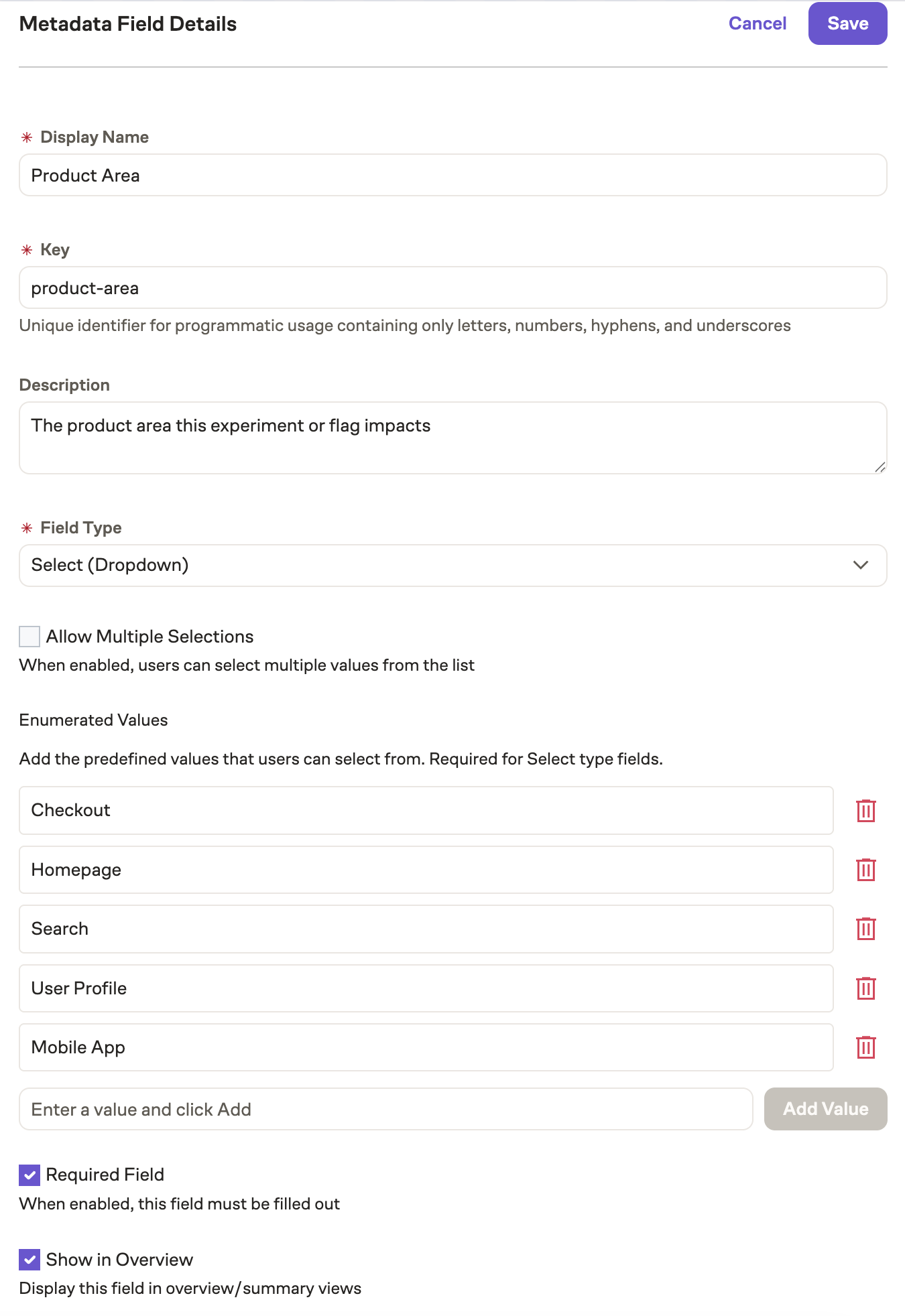Expand Field Type options via chevron

coord(861,565)
